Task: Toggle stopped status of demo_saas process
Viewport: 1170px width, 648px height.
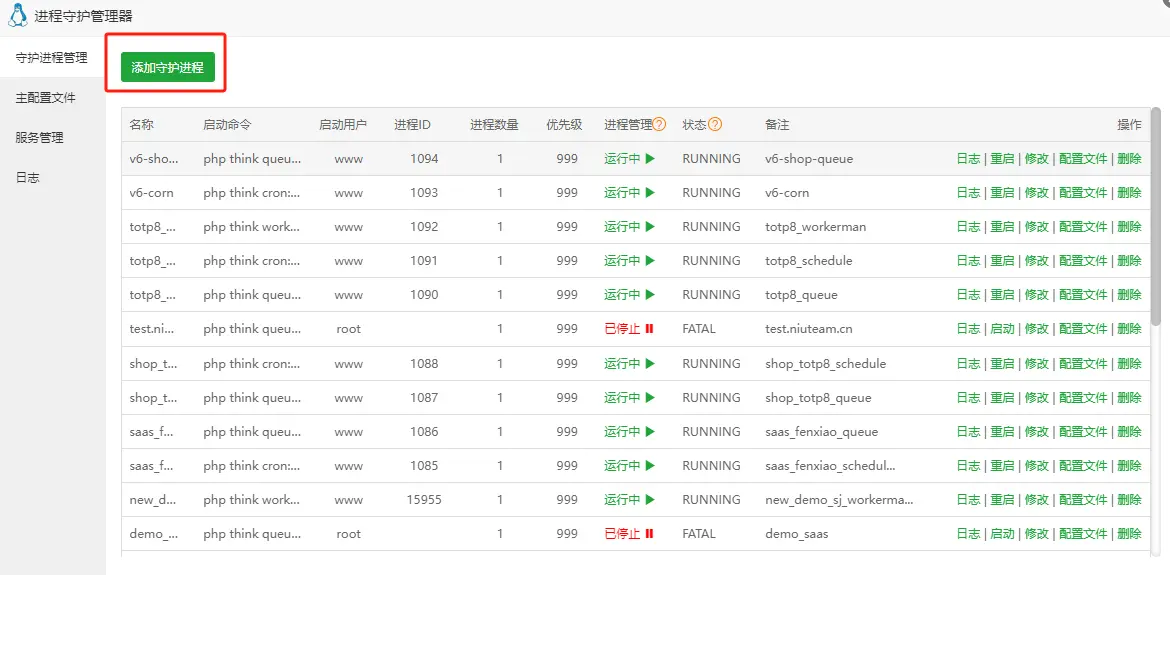Action: [x=628, y=534]
